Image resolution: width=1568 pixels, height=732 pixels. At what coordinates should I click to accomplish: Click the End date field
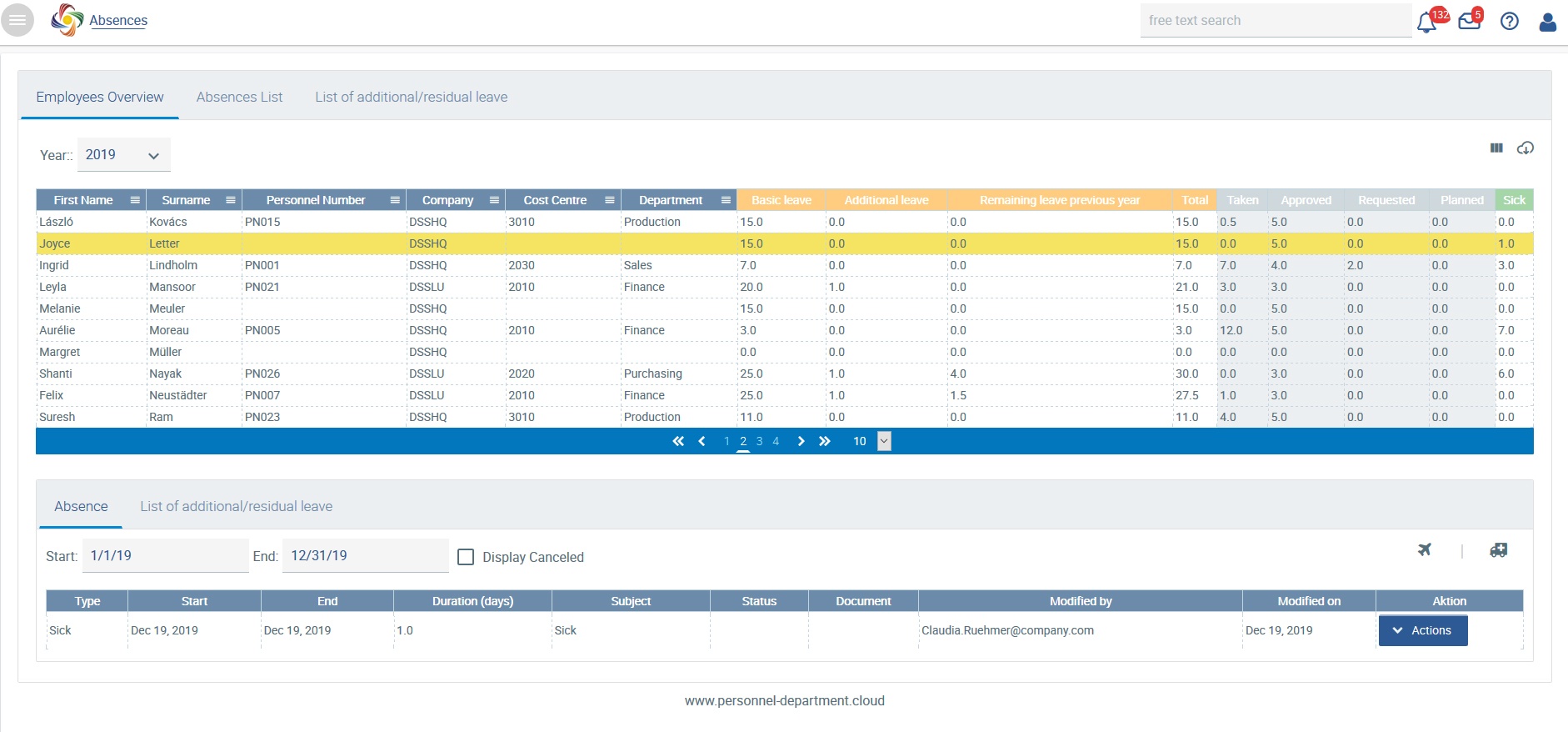coord(366,555)
